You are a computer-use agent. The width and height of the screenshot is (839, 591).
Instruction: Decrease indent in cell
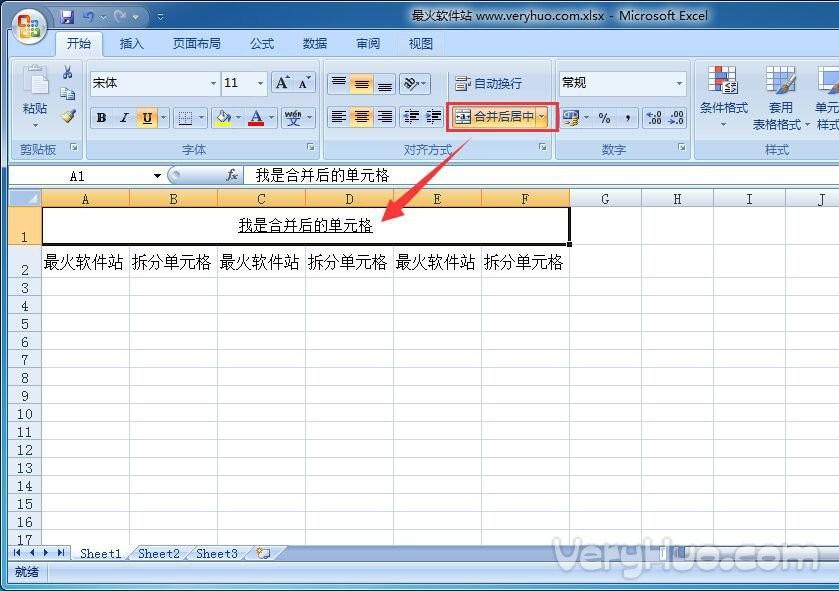pyautogui.click(x=411, y=117)
